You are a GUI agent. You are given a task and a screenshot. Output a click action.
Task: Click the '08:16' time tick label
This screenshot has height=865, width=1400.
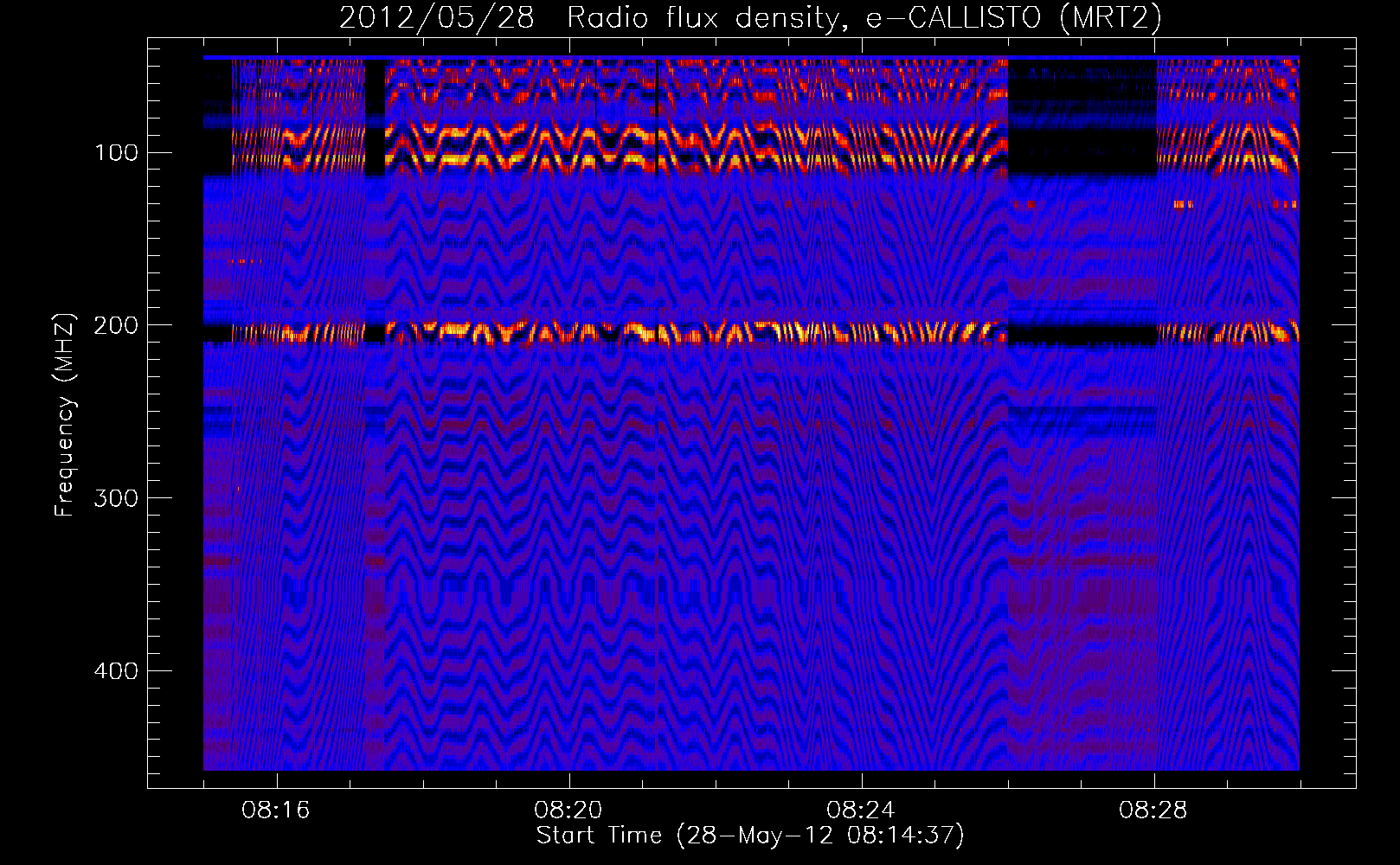(x=276, y=810)
